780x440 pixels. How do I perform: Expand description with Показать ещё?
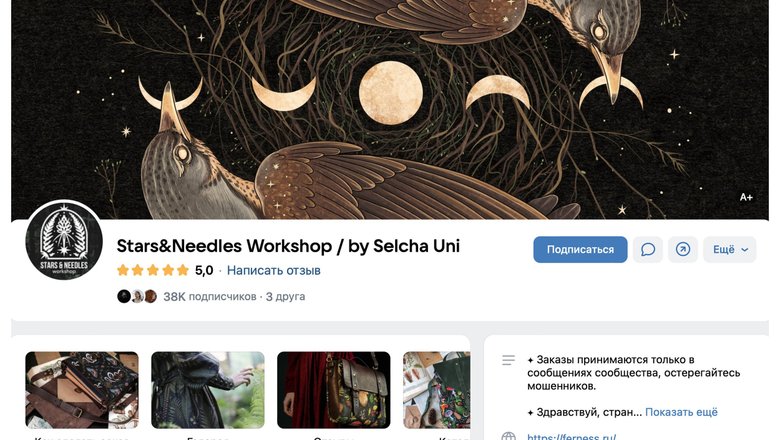point(681,412)
